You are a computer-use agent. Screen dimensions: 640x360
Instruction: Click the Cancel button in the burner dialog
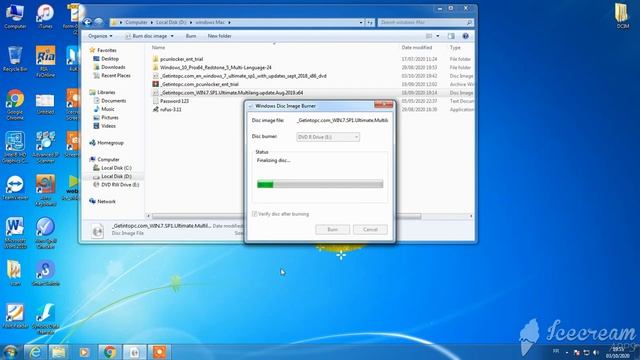(x=370, y=229)
